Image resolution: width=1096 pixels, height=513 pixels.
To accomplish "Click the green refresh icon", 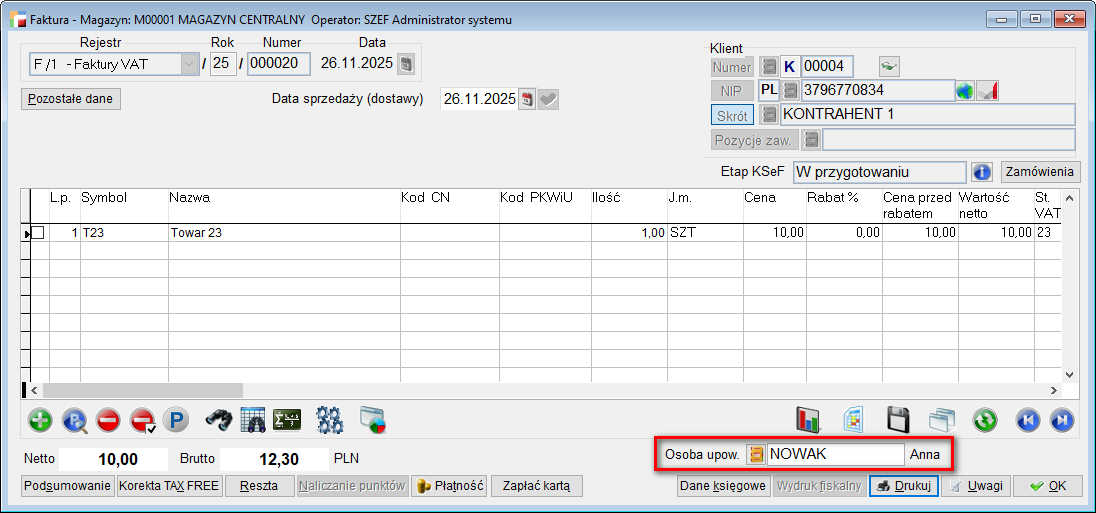I will [x=985, y=420].
